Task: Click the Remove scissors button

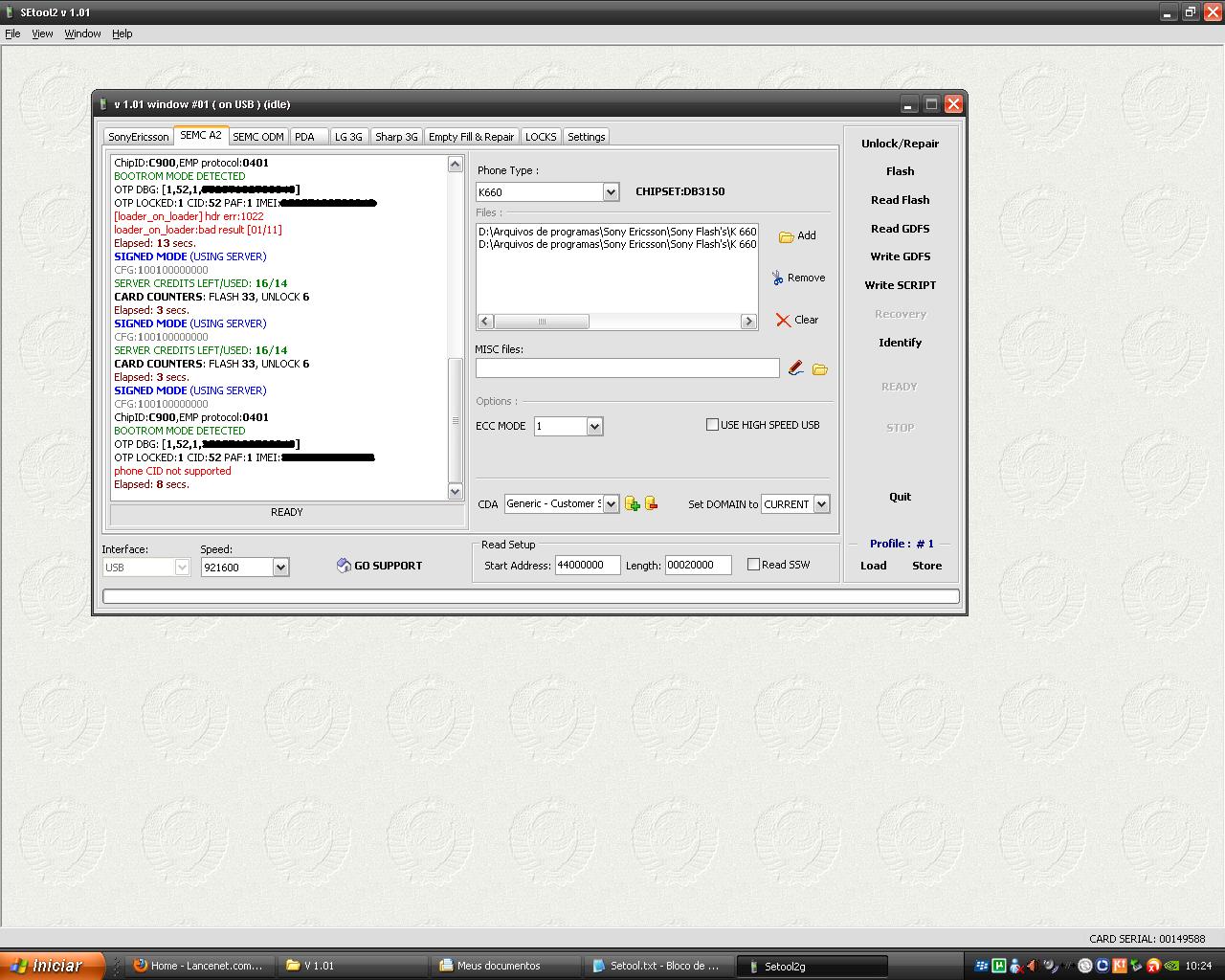Action: (x=798, y=278)
